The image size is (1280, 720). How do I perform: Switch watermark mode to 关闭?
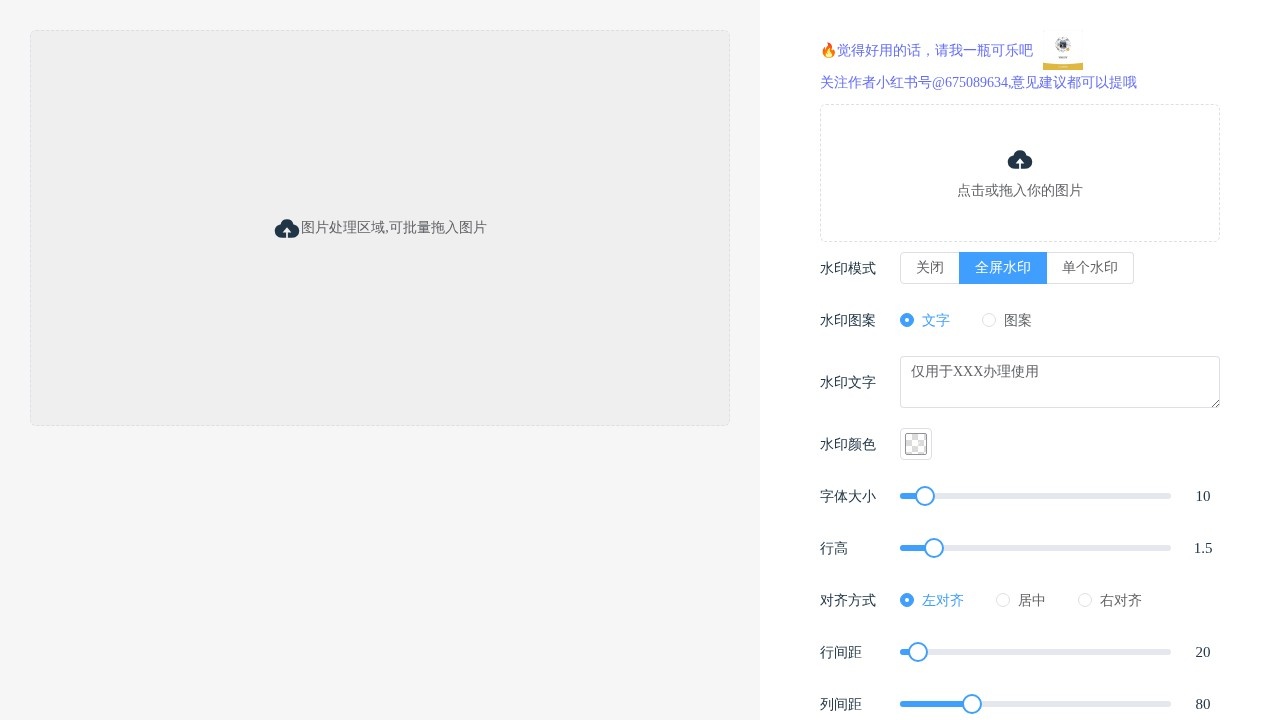(x=929, y=267)
